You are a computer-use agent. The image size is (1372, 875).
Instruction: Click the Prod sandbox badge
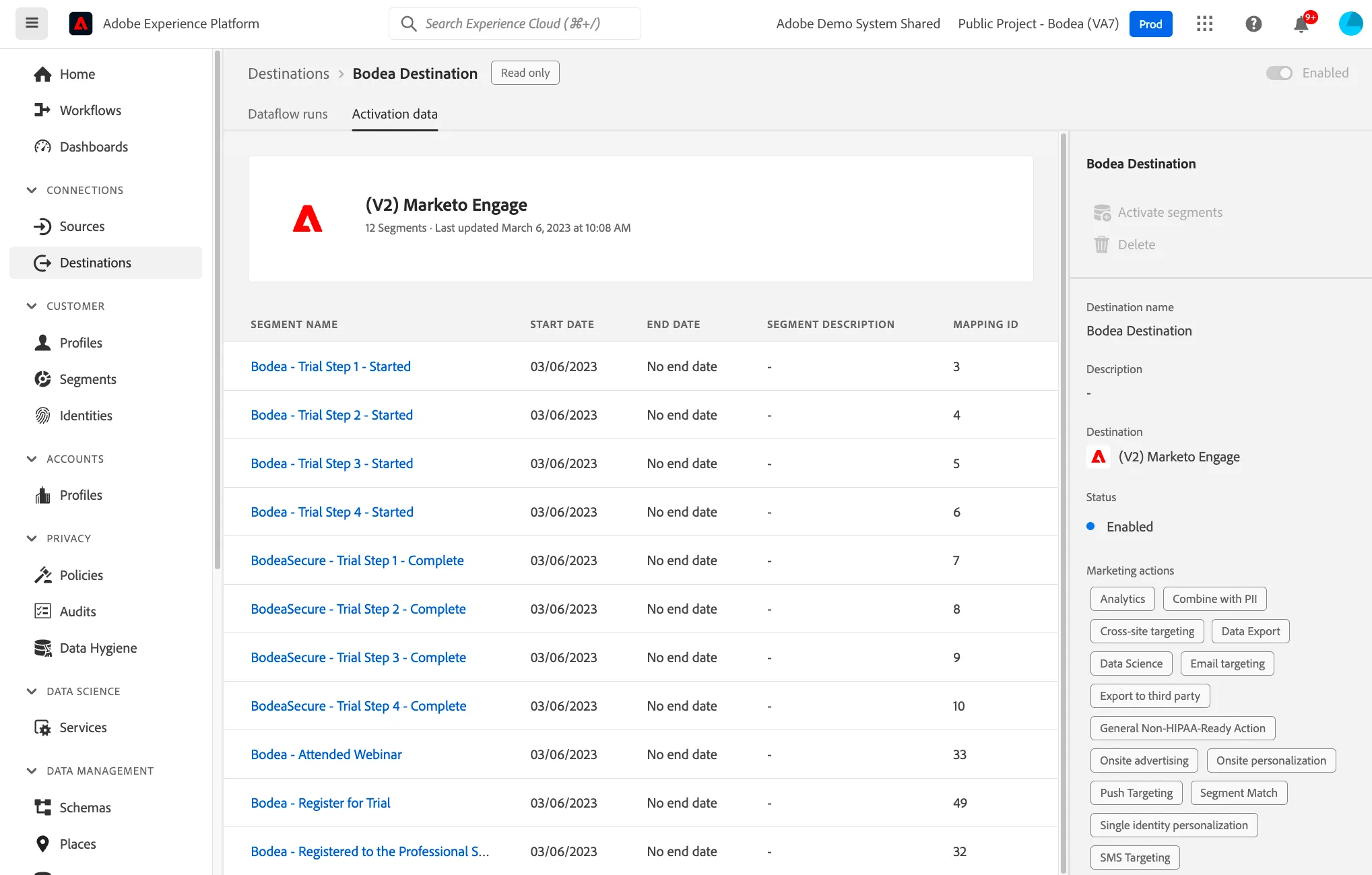(1150, 24)
